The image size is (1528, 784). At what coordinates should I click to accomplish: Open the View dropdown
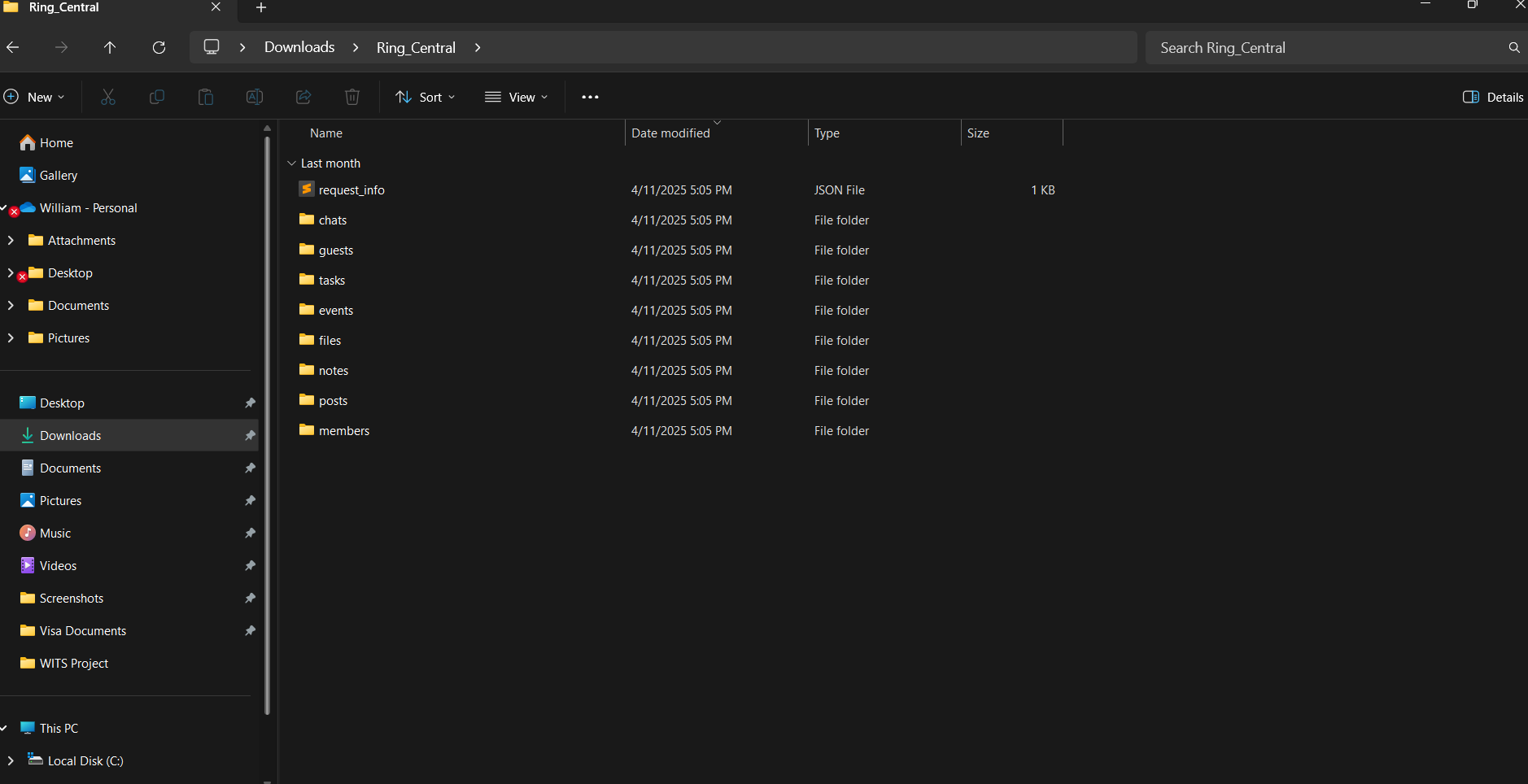pos(517,97)
